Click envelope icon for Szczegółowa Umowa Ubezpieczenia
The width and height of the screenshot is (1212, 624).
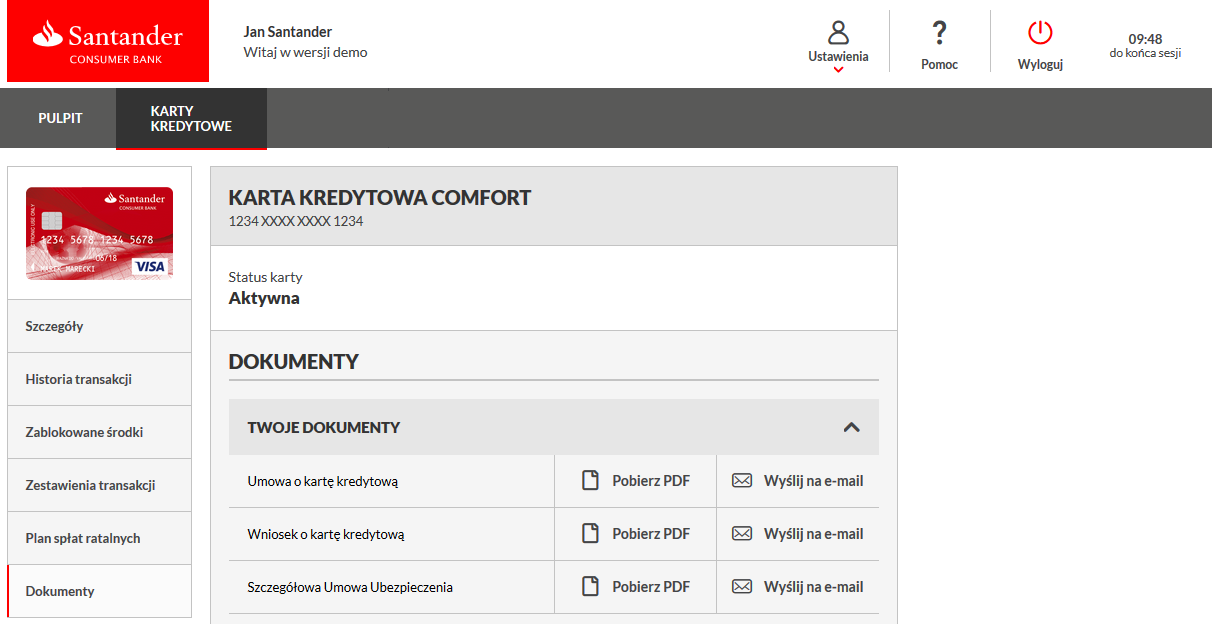pyautogui.click(x=742, y=587)
